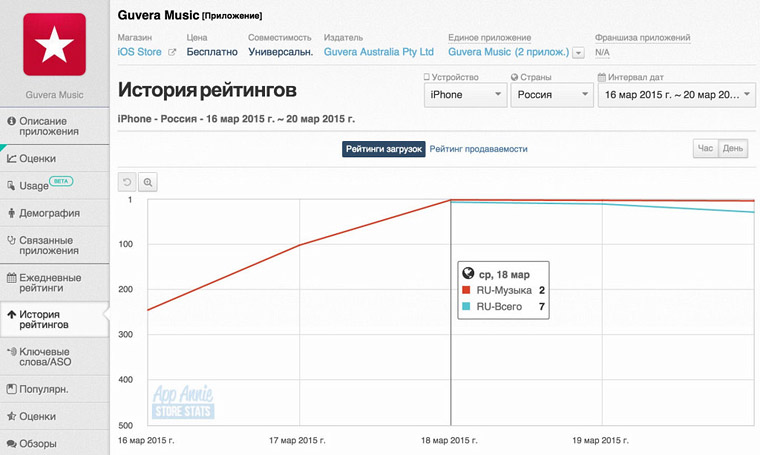Viewport: 760px width, 455px height.
Task: Click the calendar icon beside Ежедневные рейтинги
Action: (x=11, y=277)
